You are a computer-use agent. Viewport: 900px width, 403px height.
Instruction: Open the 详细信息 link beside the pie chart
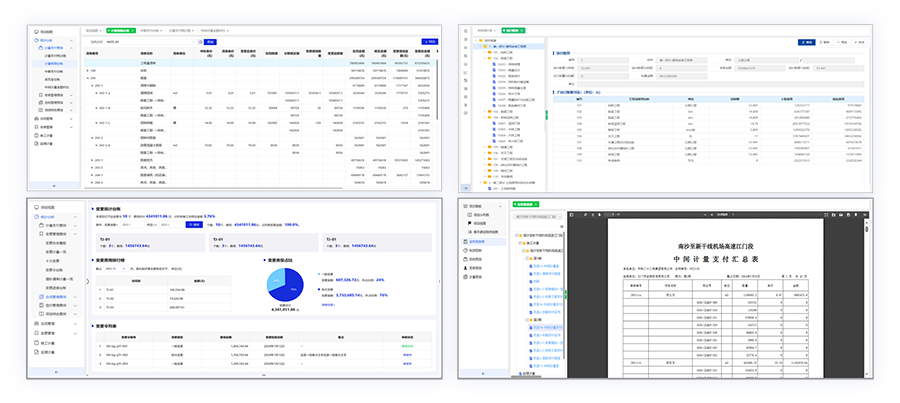[x=328, y=304]
